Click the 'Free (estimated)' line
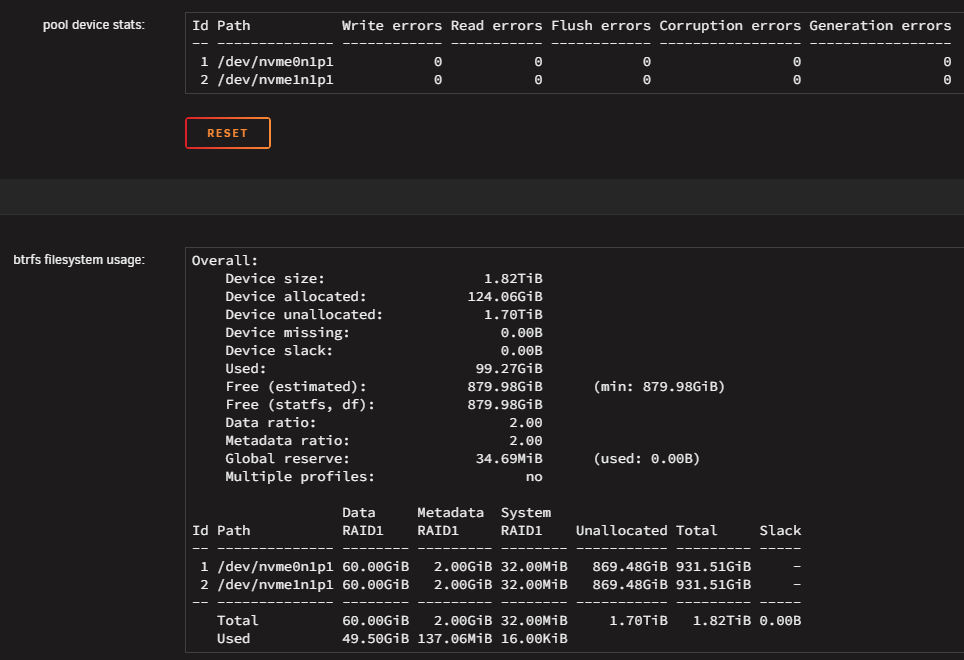 tap(475, 387)
